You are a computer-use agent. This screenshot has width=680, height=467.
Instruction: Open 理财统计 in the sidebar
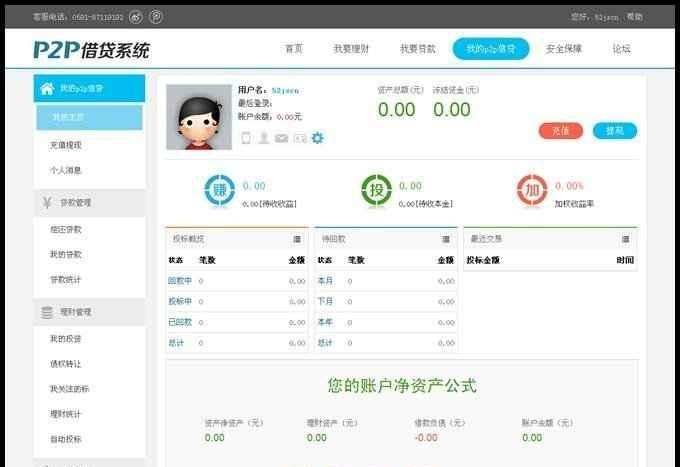(x=65, y=414)
